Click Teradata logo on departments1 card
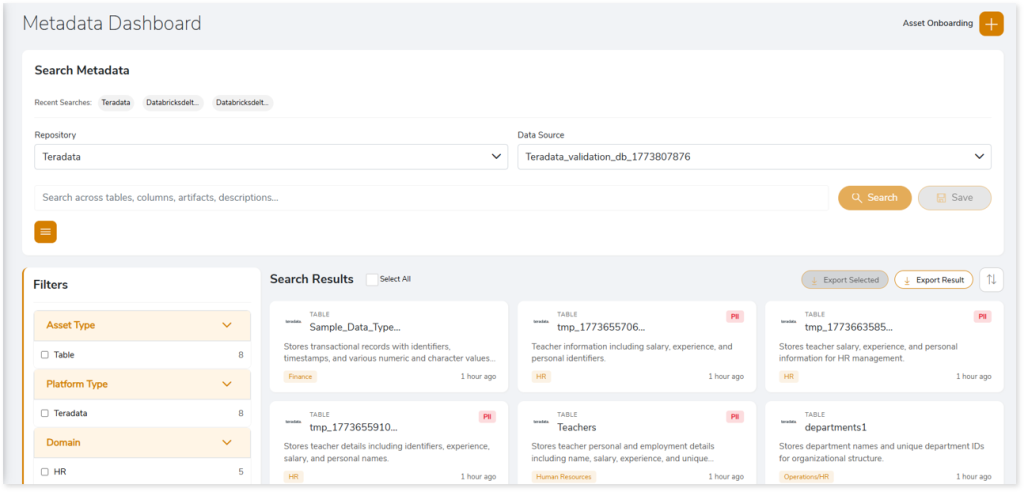The image size is (1024, 492). pyautogui.click(x=788, y=422)
